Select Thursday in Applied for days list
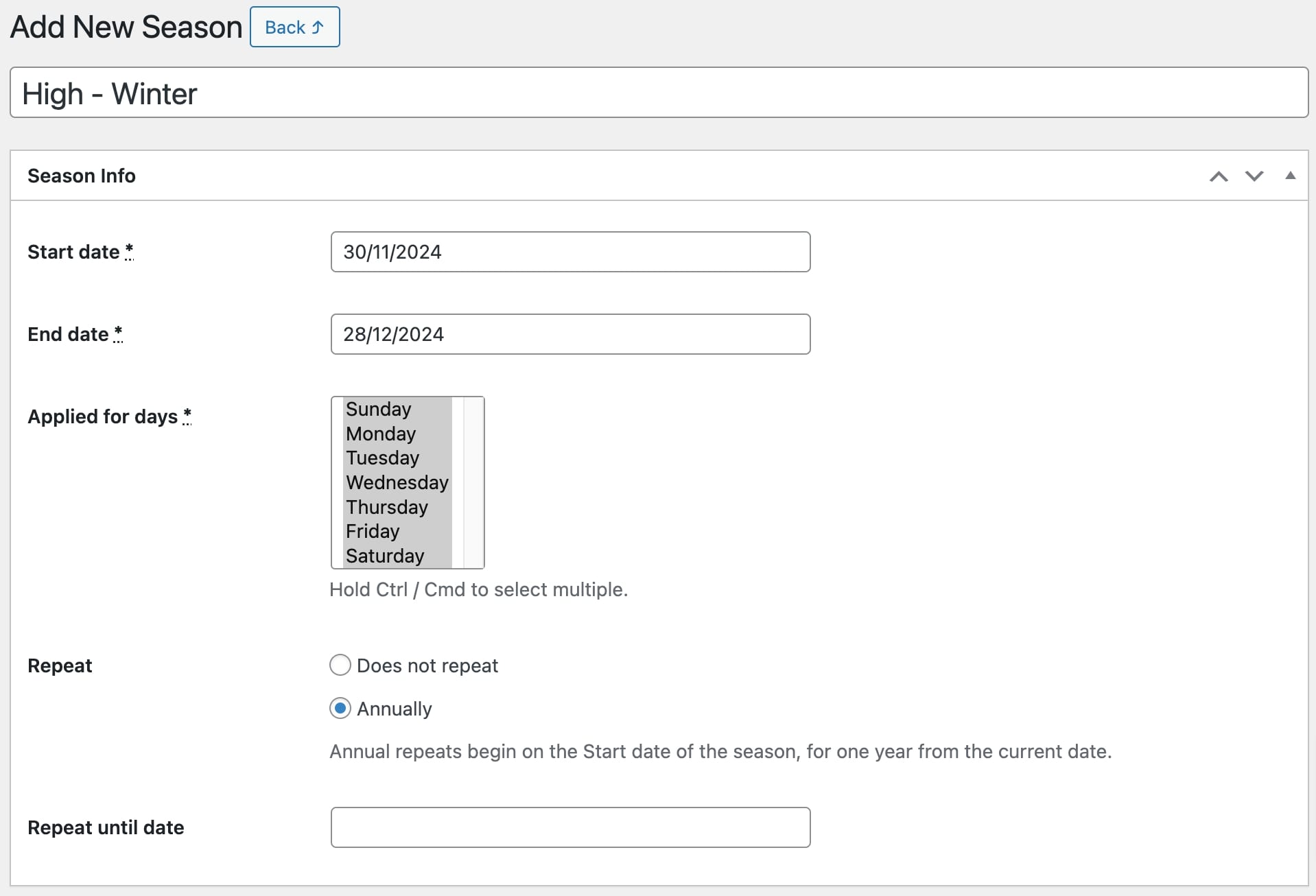The height and width of the screenshot is (896, 1316). [x=397, y=508]
